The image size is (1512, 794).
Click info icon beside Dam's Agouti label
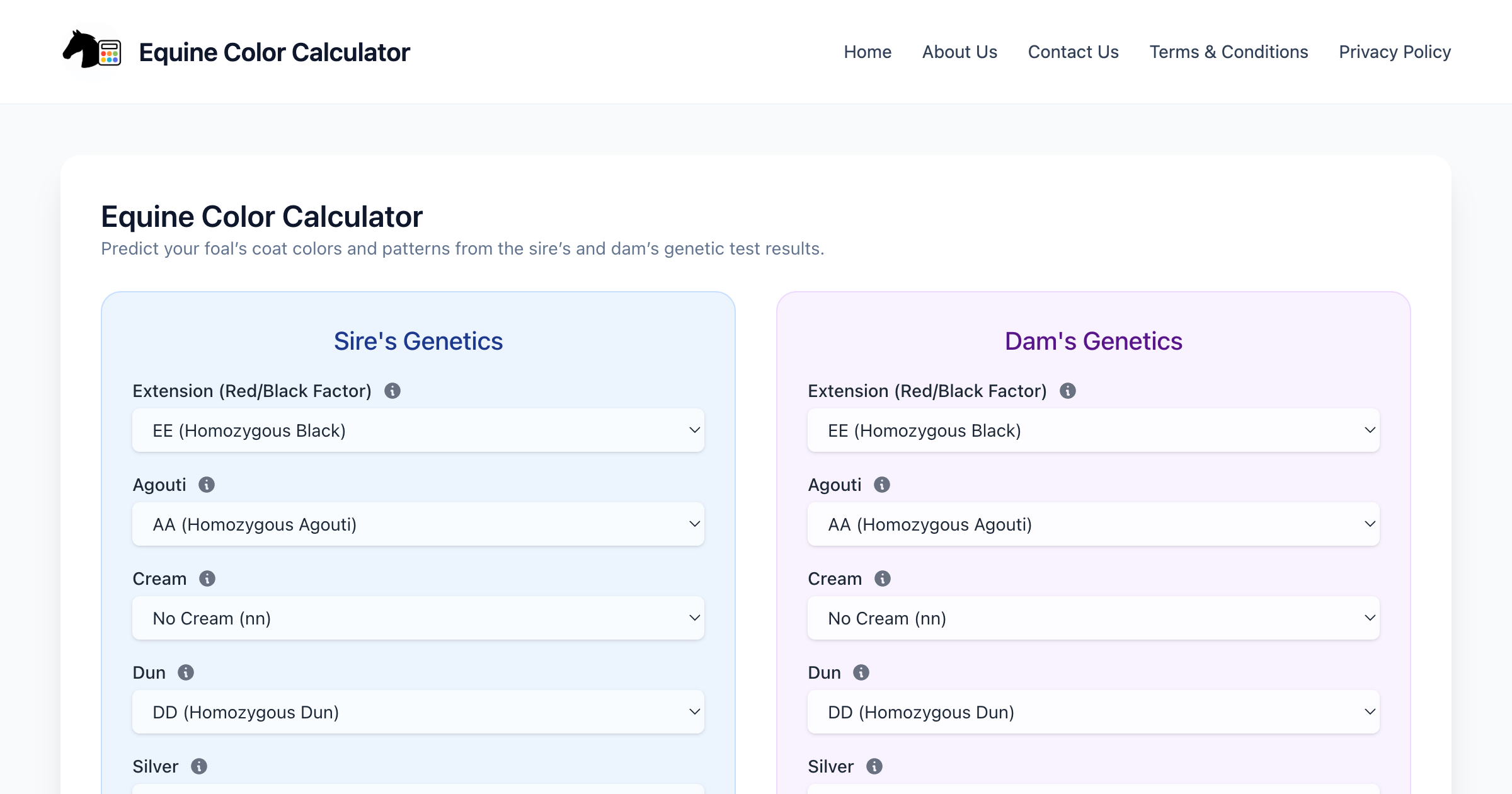[882, 485]
